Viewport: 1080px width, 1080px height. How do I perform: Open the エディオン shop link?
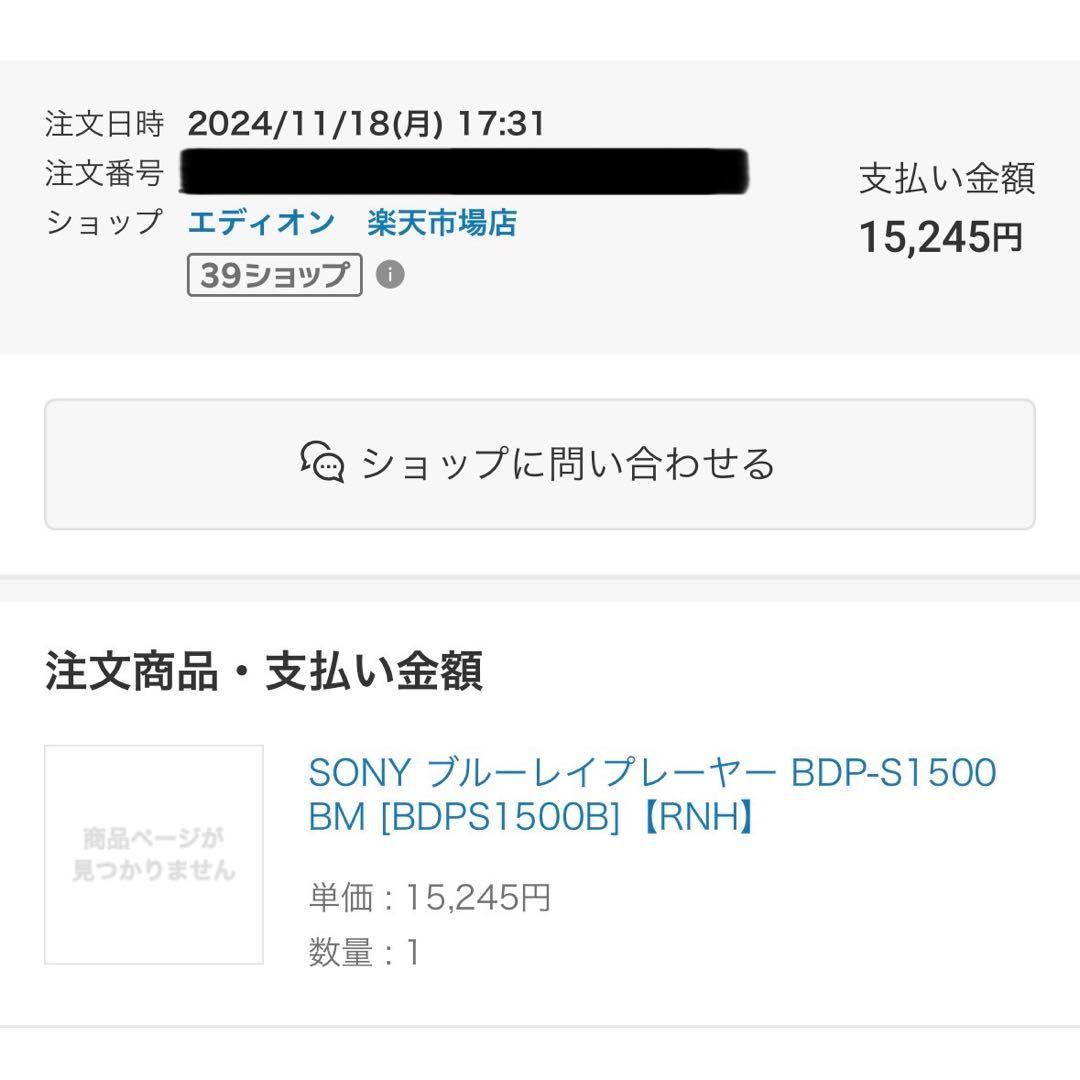pos(262,223)
